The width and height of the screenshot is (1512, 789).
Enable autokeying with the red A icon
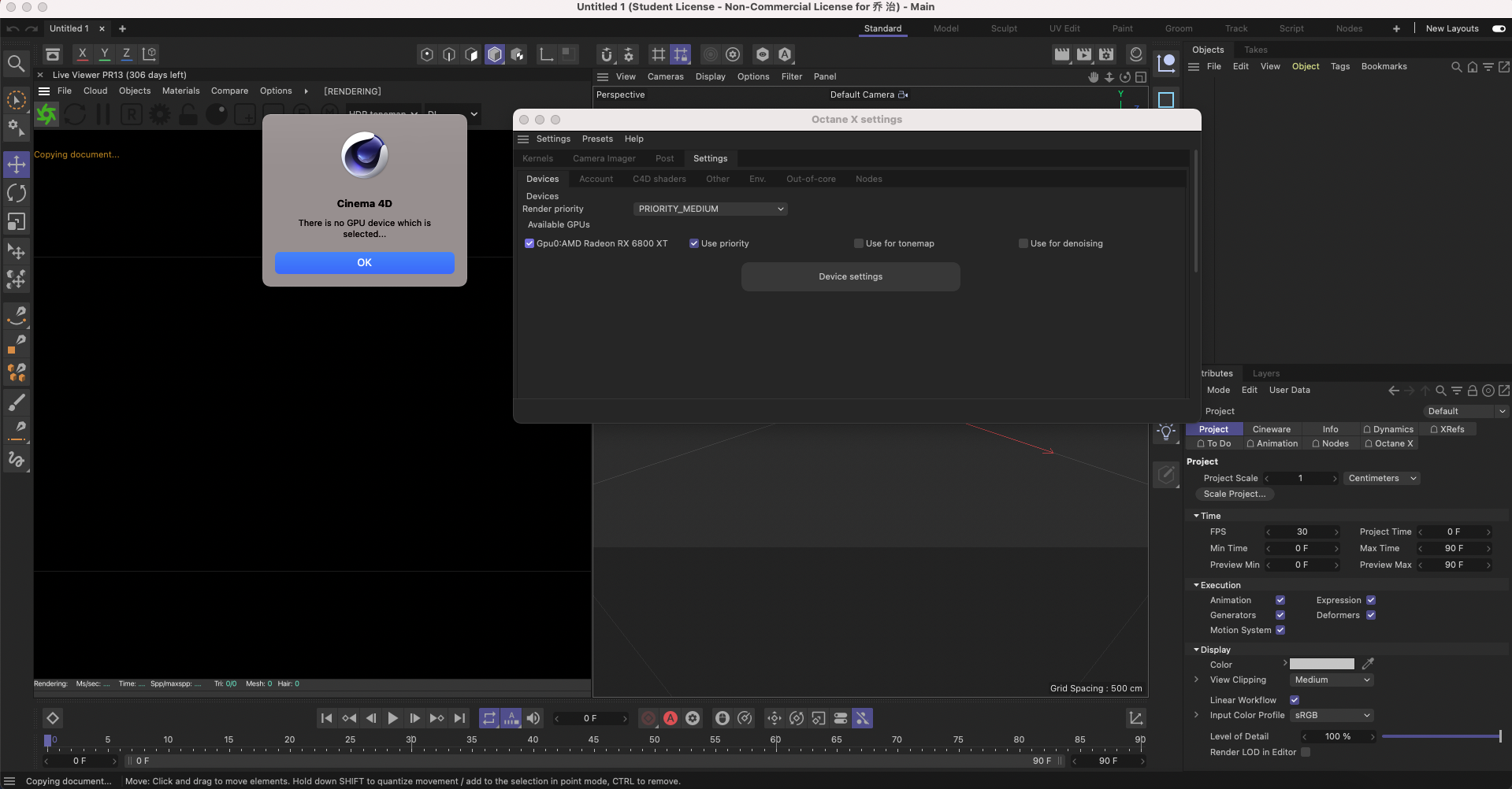tap(671, 718)
